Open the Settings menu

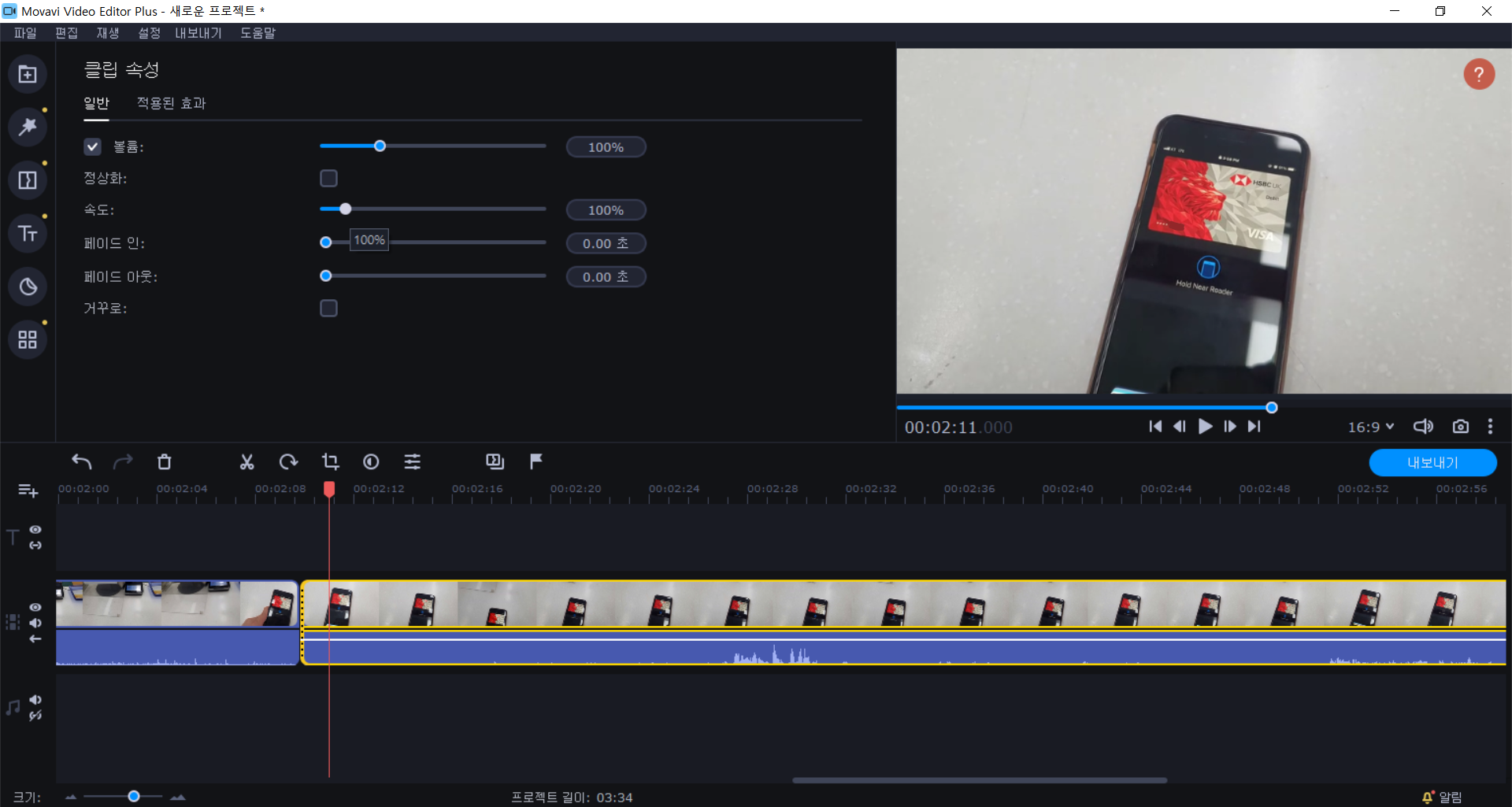click(x=150, y=32)
